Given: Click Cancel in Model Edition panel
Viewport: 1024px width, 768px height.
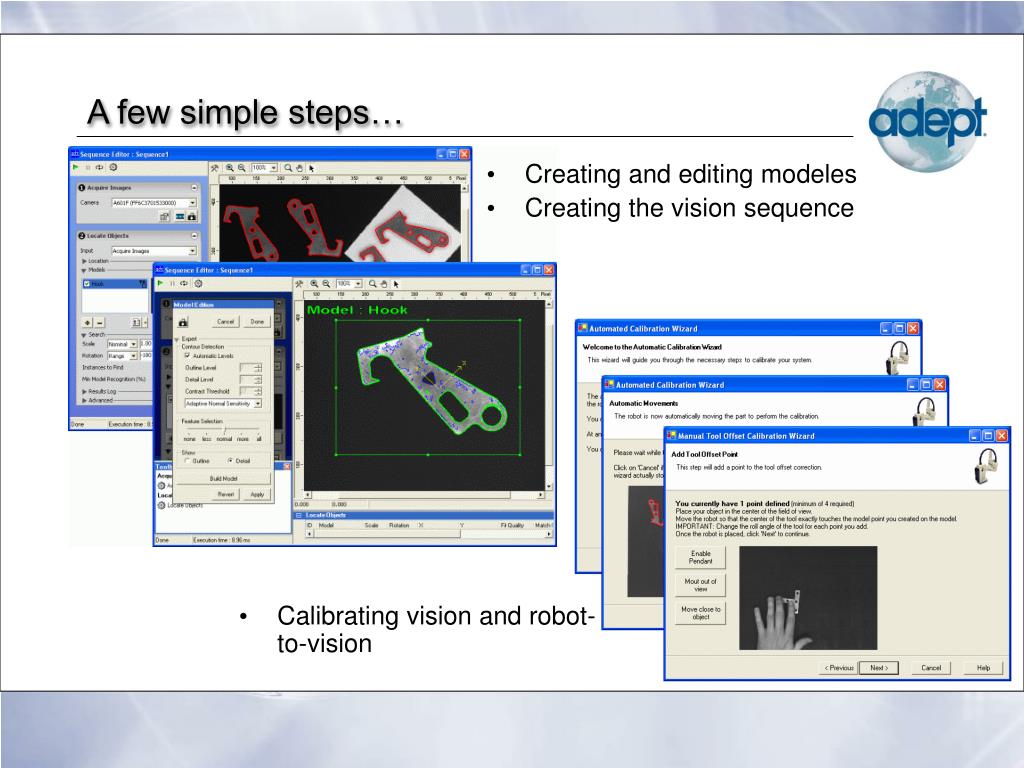Looking at the screenshot, I should [225, 322].
